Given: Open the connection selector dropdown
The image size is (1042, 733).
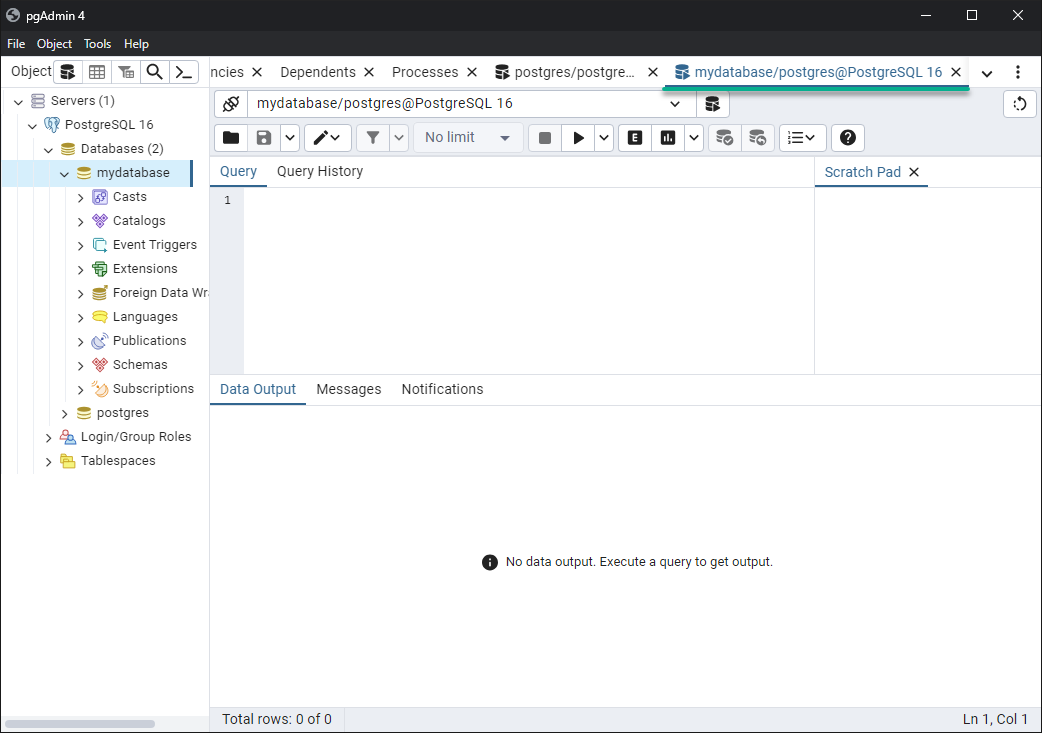Looking at the screenshot, I should coord(675,104).
